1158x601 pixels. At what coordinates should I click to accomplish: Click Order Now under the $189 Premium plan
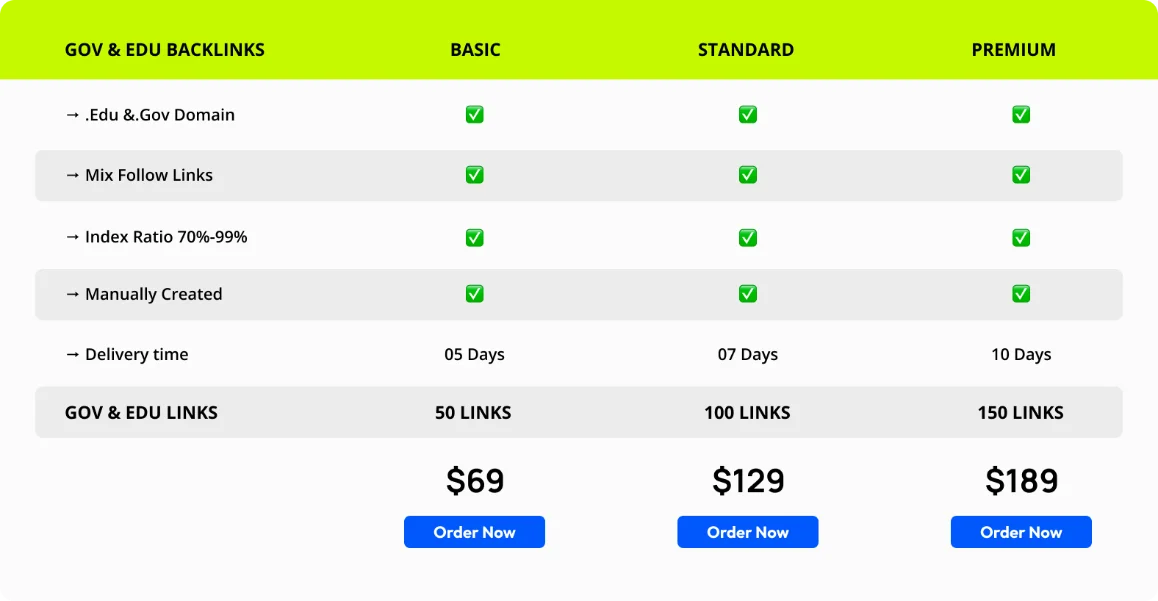pos(1021,532)
